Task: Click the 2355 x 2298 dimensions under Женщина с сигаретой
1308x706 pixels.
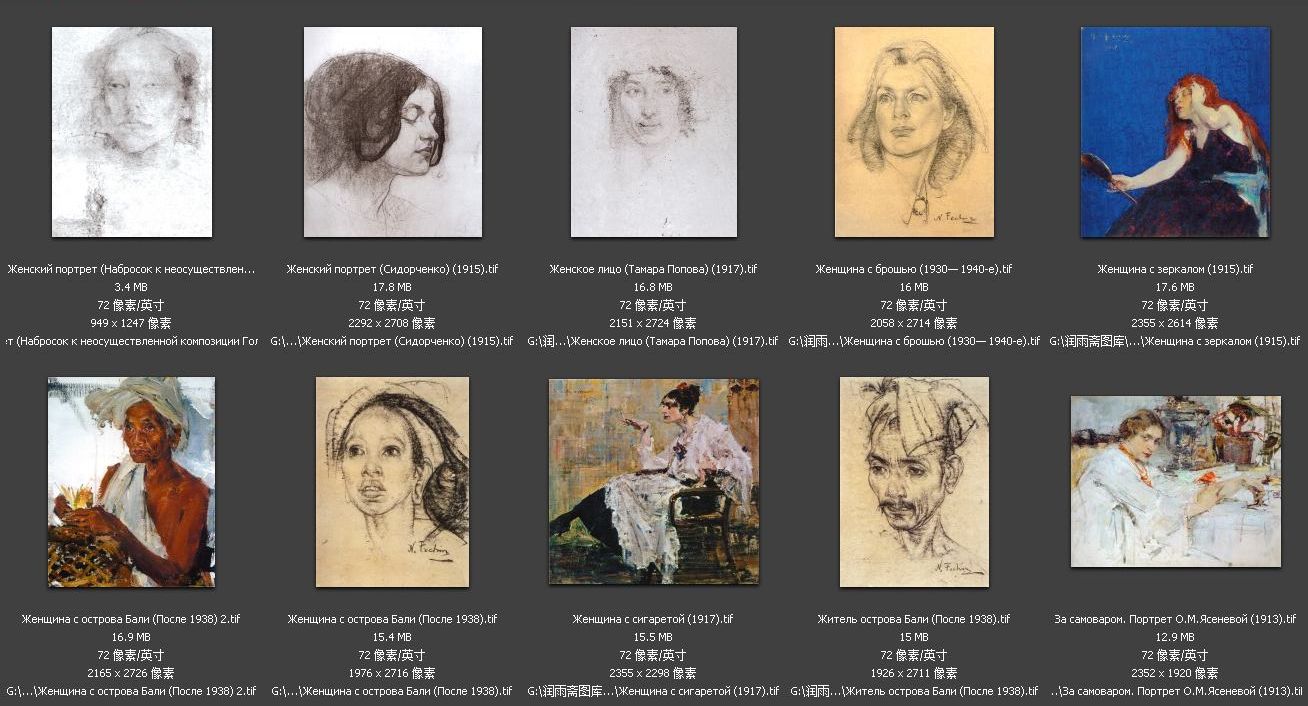Action: click(x=653, y=673)
